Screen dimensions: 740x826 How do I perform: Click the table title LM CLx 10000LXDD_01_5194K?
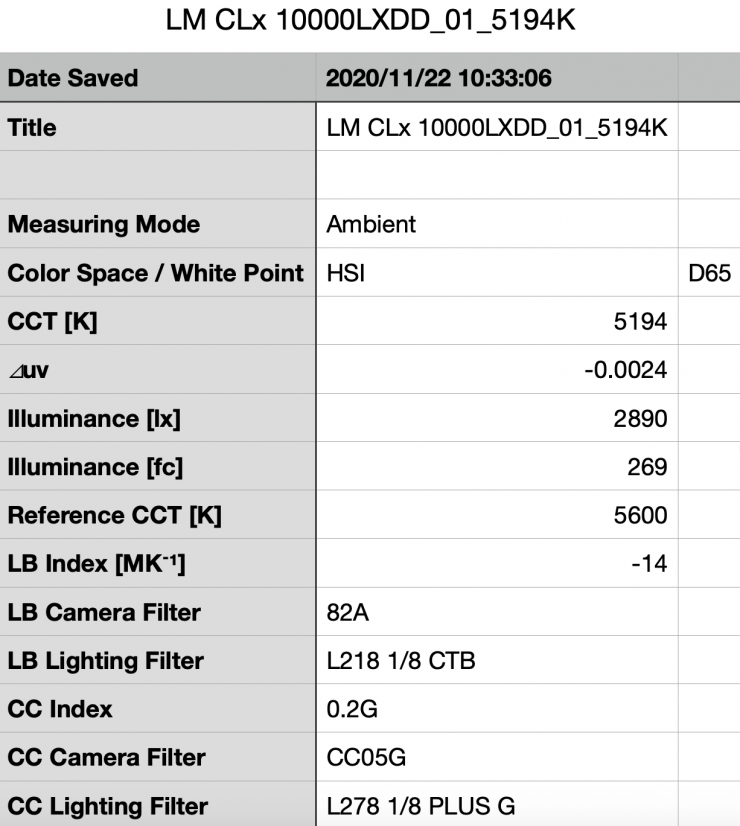[x=369, y=20]
